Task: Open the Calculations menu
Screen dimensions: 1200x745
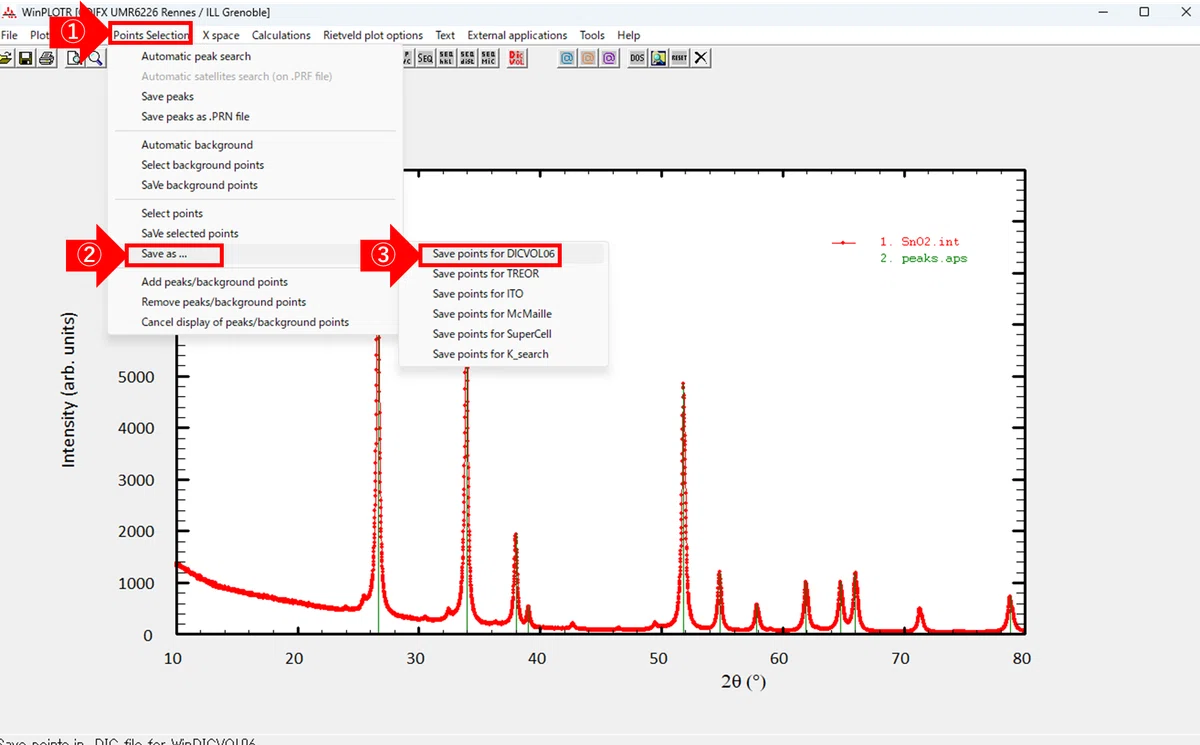Action: [281, 35]
